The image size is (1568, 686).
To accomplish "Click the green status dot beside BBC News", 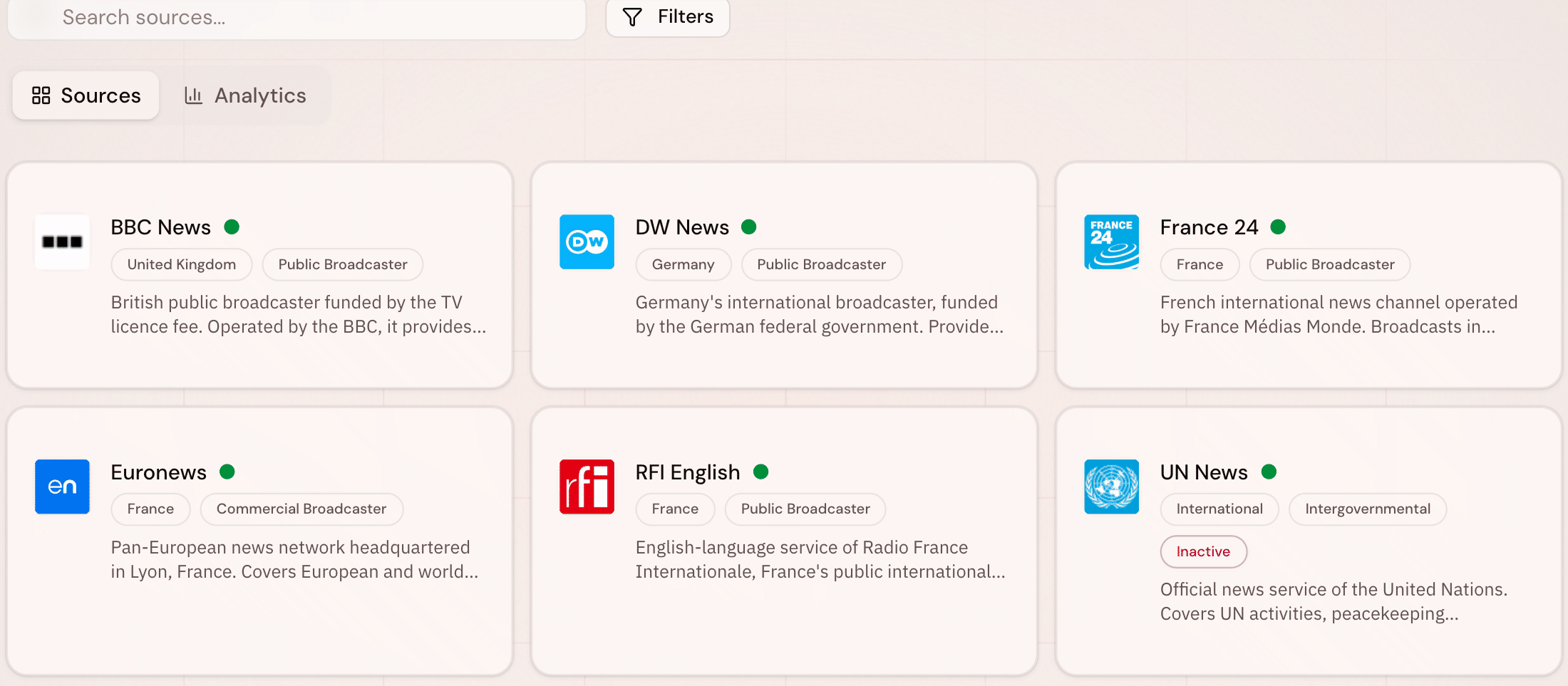I will [x=232, y=227].
